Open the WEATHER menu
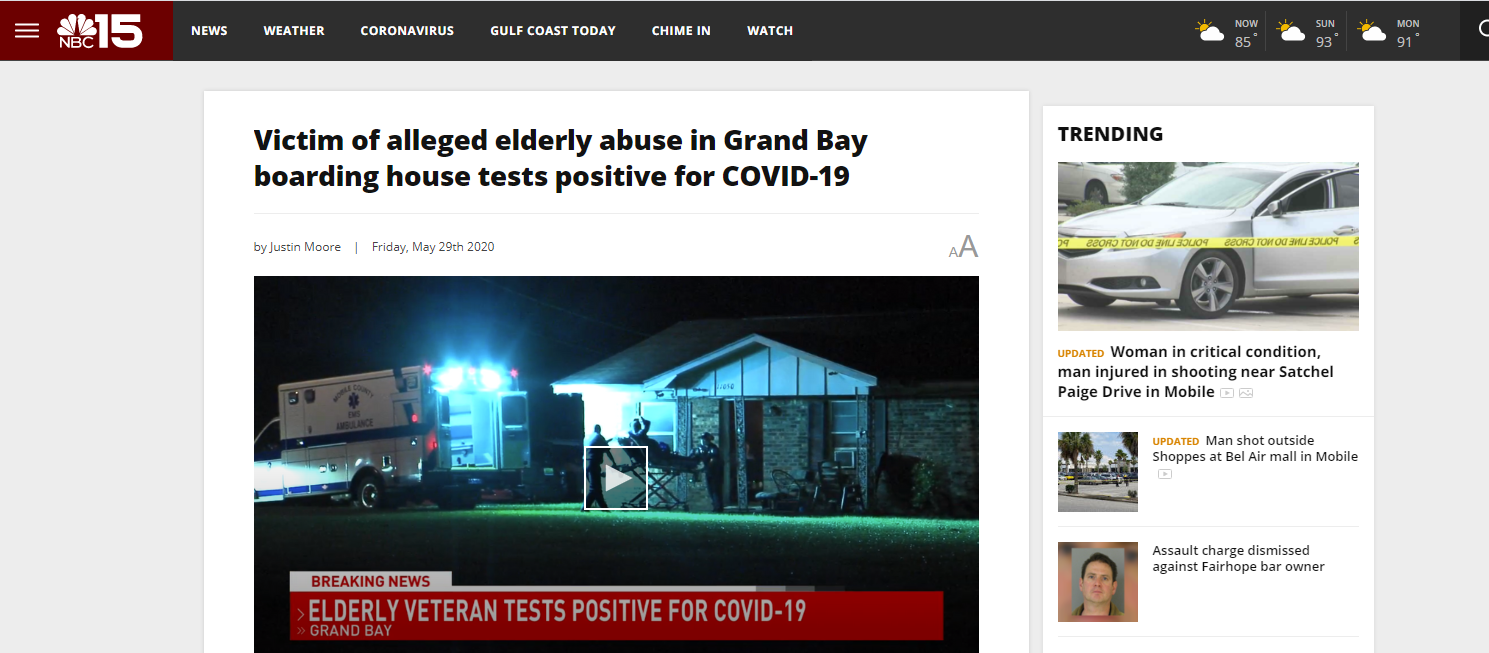Screen dimensions: 1489x653 pos(294,31)
